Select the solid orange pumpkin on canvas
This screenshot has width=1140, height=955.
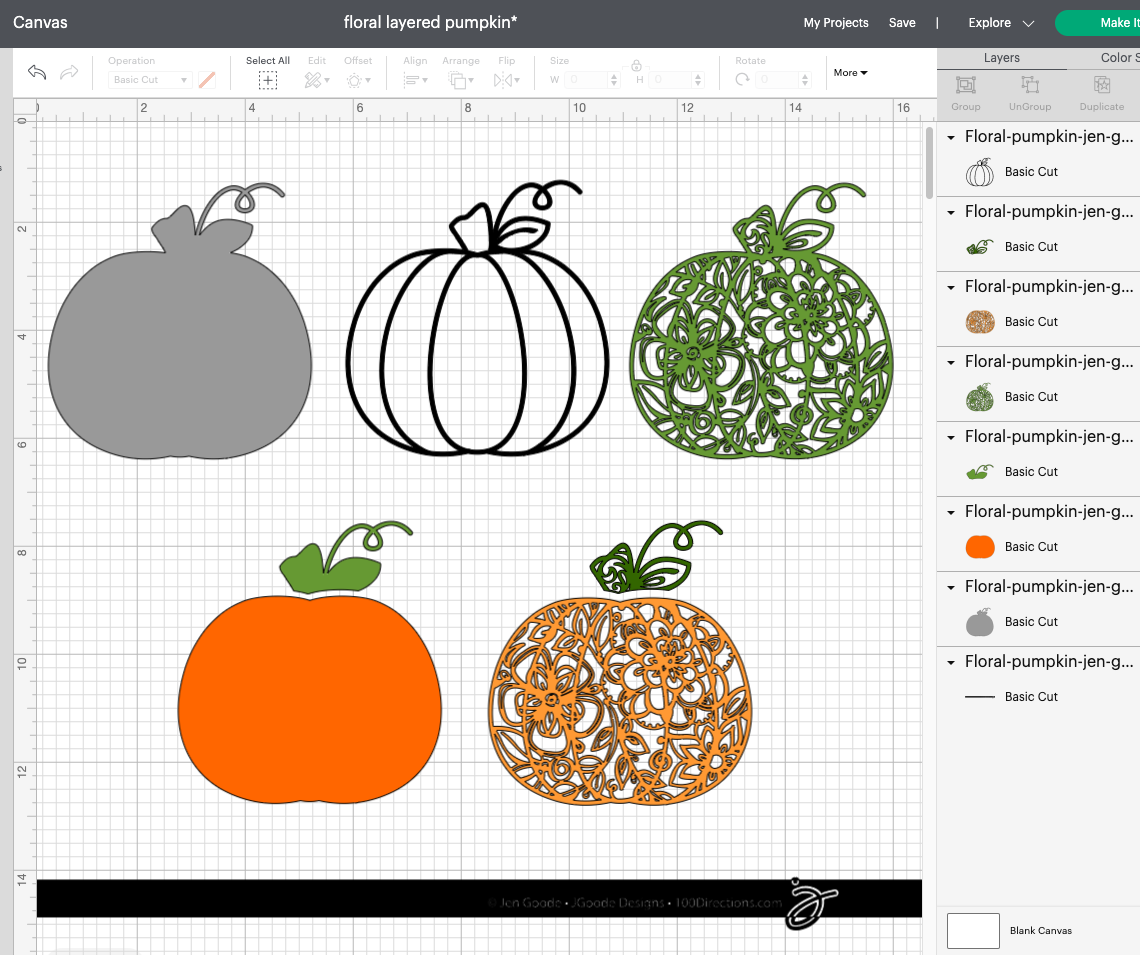(x=309, y=700)
